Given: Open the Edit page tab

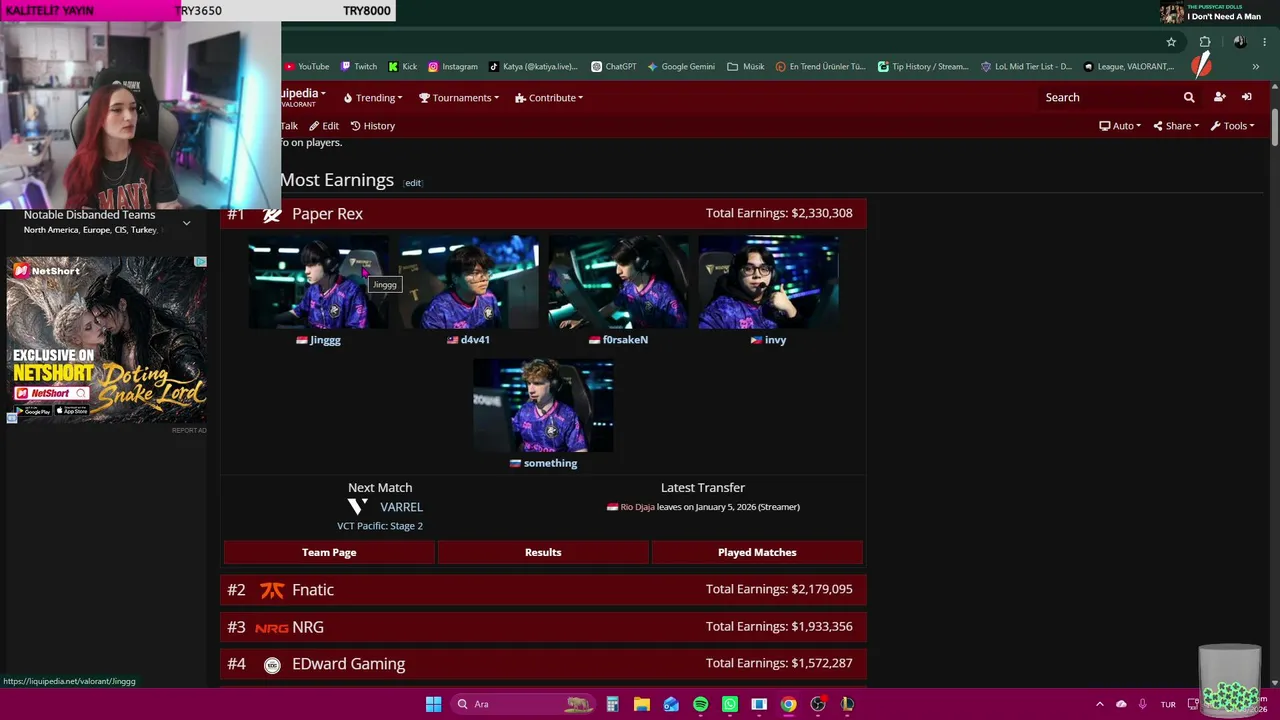Looking at the screenshot, I should pyautogui.click(x=324, y=126).
